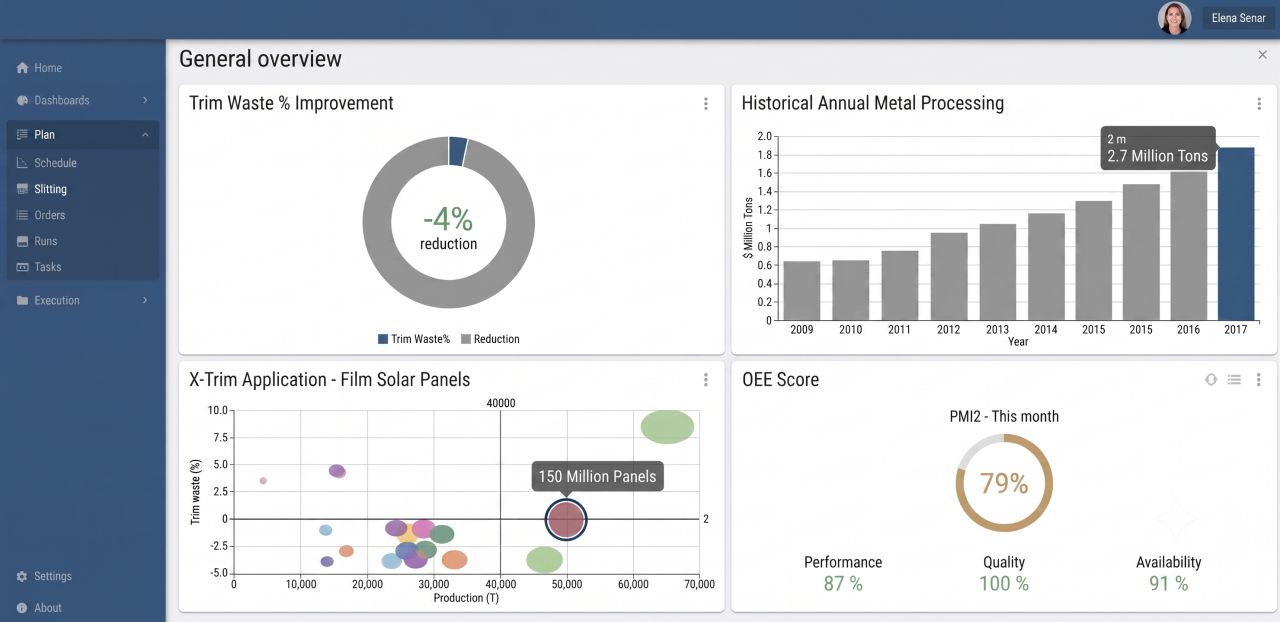Open the Trim Waste % Improvement card menu

[x=706, y=104]
